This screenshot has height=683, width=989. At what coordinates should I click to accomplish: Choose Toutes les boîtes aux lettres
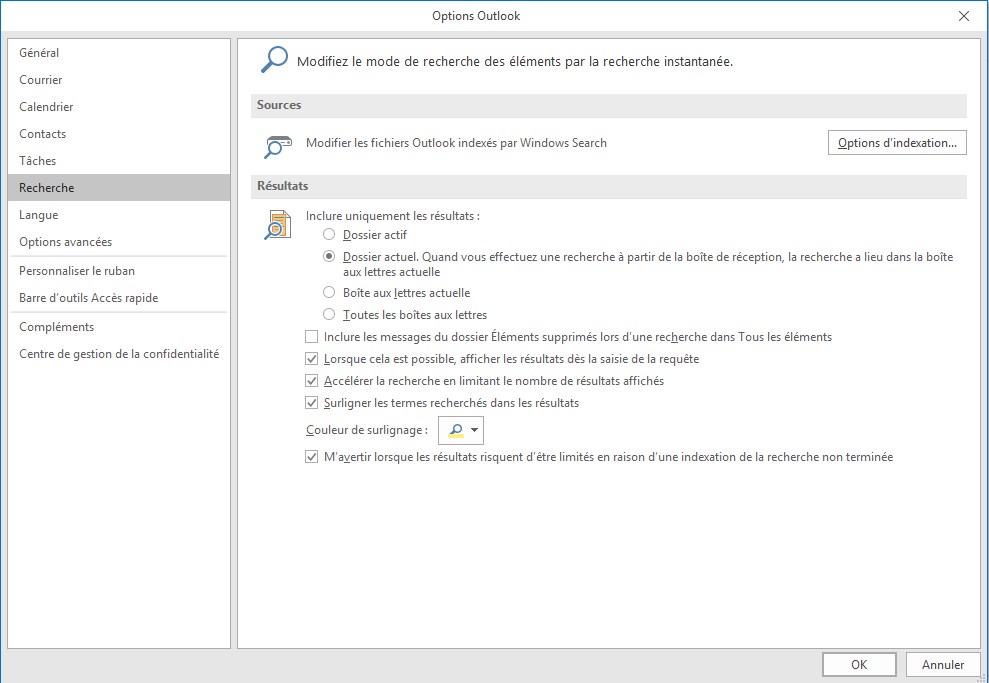pos(329,314)
